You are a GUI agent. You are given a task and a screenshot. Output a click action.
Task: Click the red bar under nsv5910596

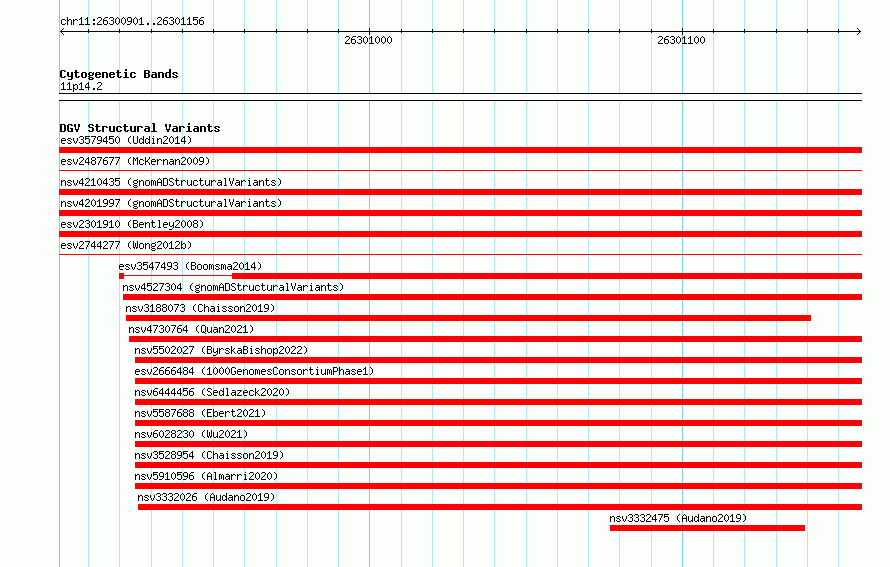coord(498,486)
